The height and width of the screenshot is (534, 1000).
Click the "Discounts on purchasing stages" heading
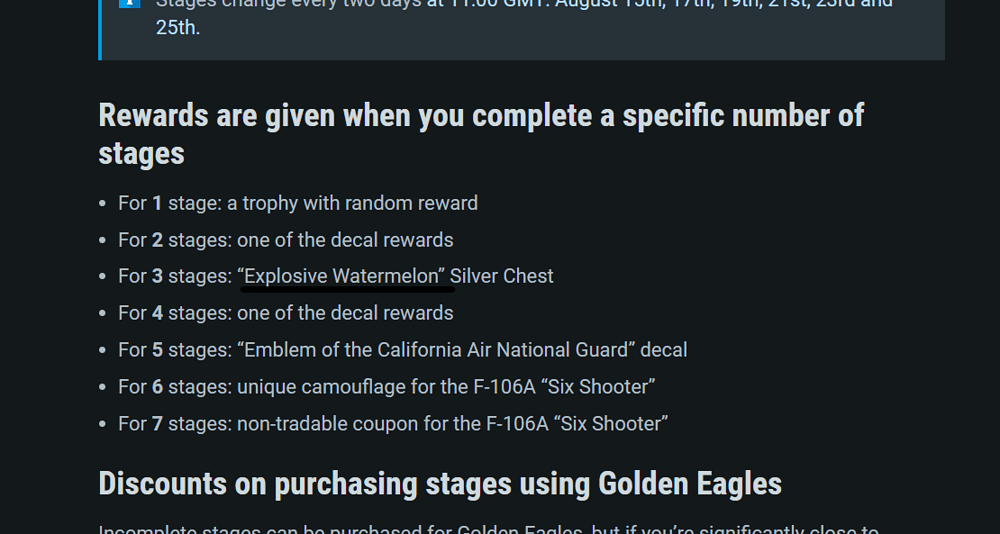pyautogui.click(x=440, y=484)
